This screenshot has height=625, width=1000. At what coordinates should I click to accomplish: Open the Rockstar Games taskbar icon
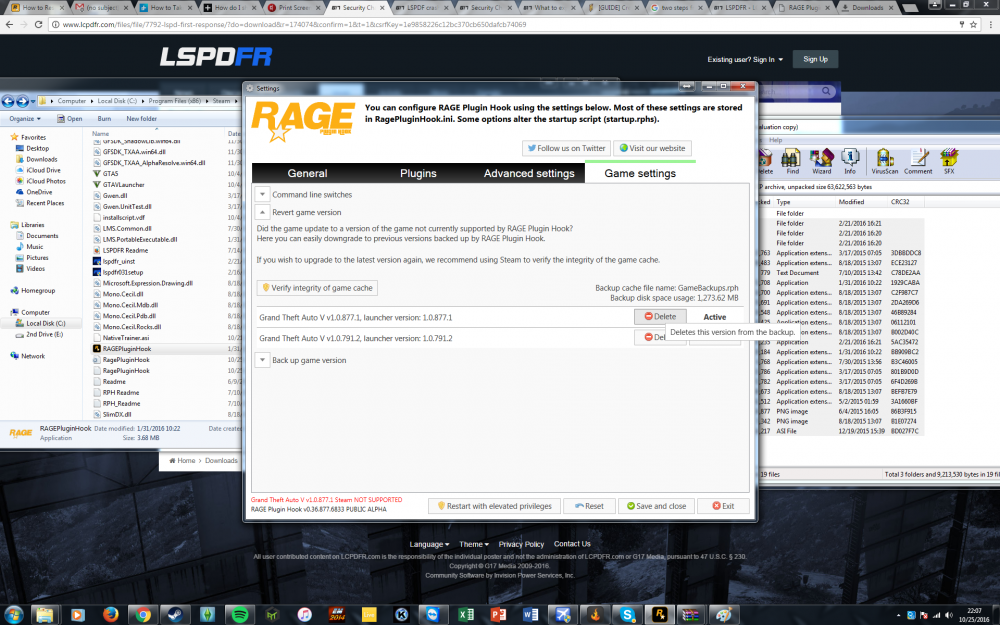tap(659, 614)
